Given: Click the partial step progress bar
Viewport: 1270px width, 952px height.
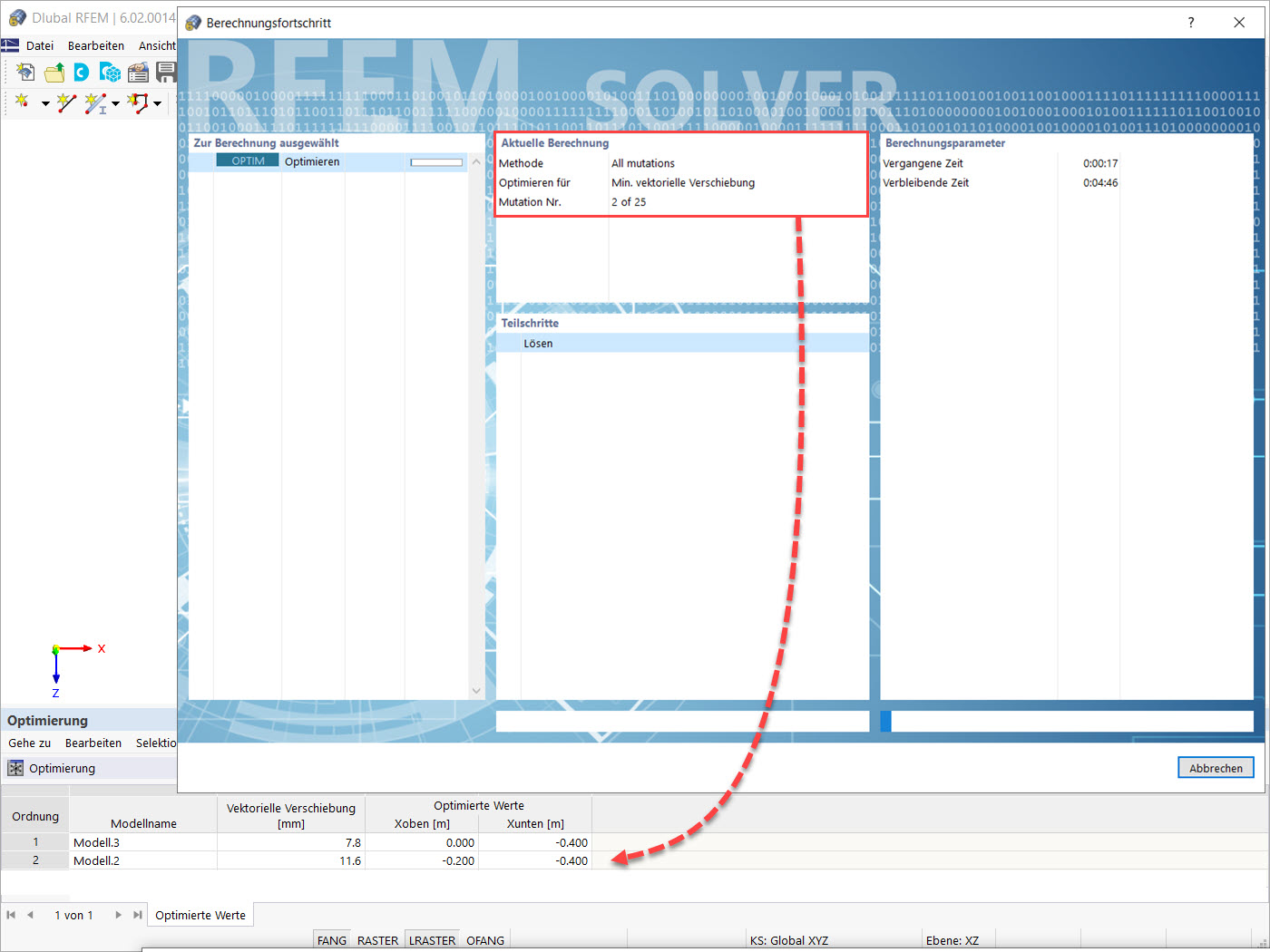Looking at the screenshot, I should pos(682,721).
